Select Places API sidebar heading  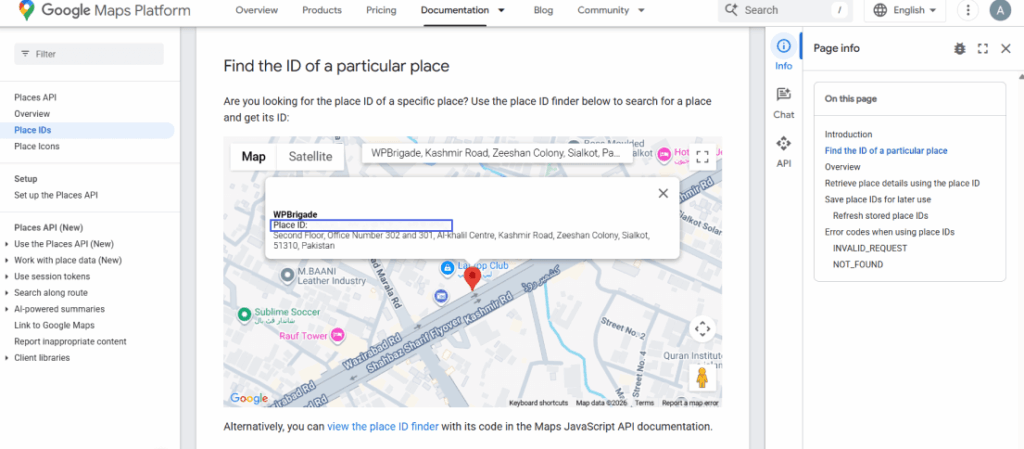[x=35, y=97]
